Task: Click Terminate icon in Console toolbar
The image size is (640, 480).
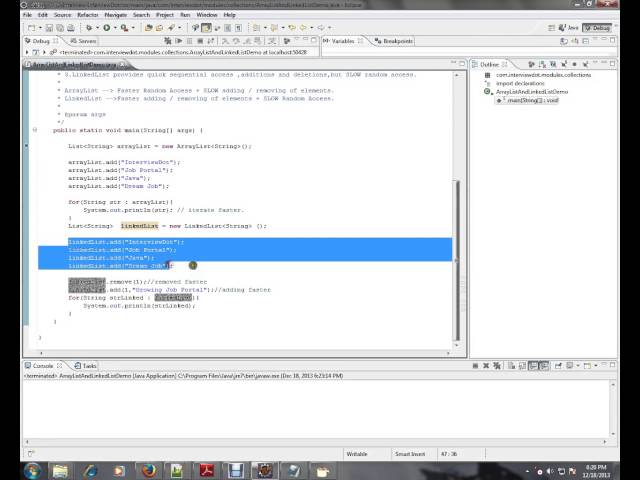Action: tap(475, 366)
